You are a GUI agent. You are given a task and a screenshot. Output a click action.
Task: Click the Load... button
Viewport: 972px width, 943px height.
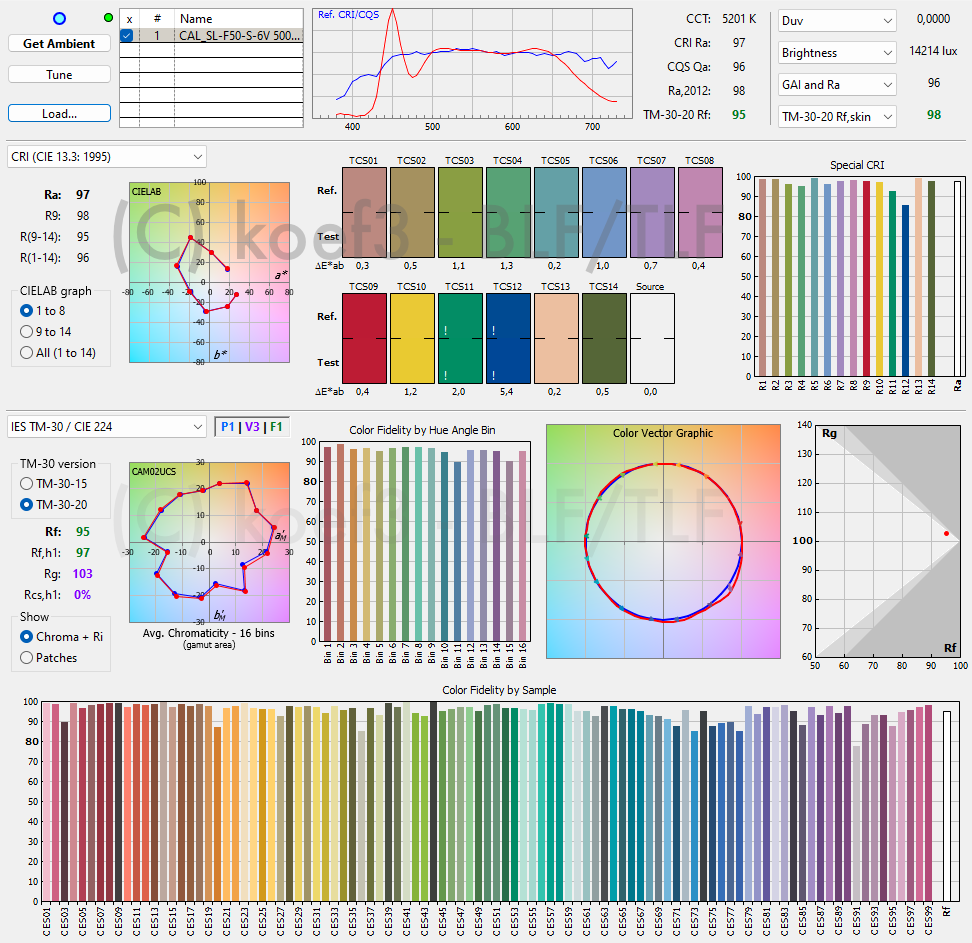click(x=59, y=114)
